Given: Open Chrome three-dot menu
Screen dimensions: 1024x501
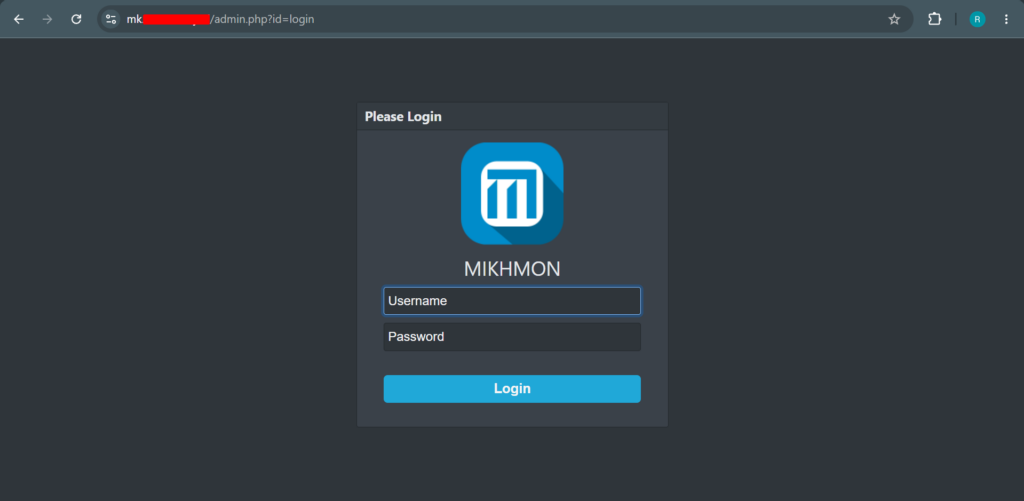Looking at the screenshot, I should (1006, 20).
